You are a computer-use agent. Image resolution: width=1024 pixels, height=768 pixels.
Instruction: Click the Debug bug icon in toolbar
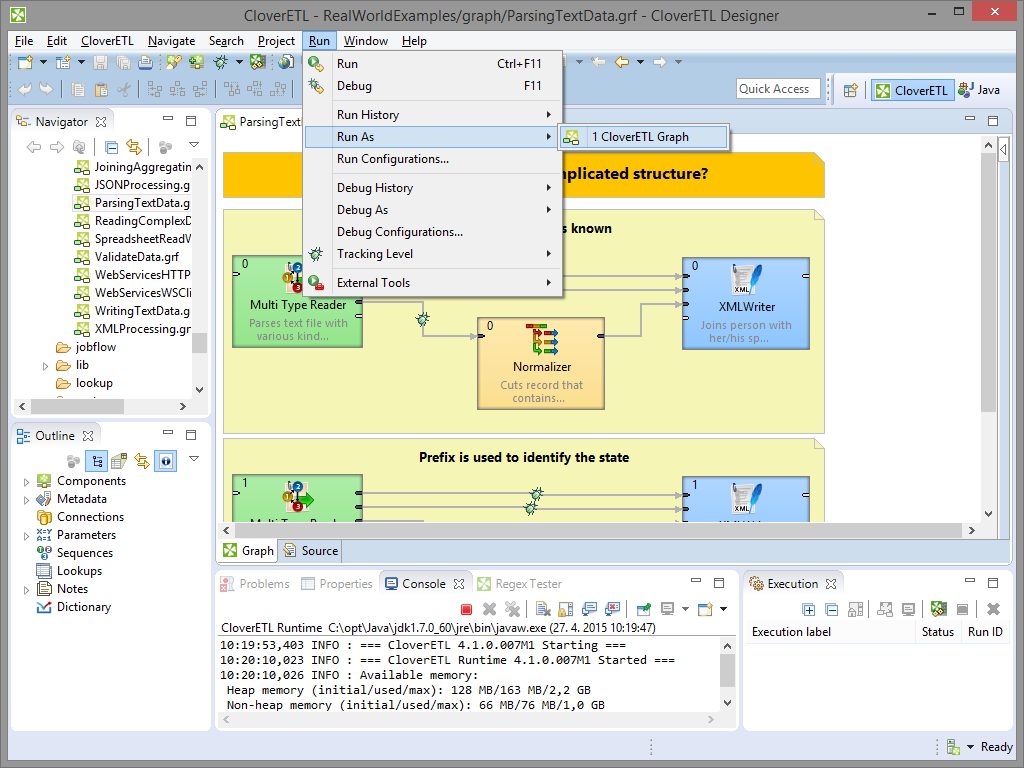pos(219,63)
